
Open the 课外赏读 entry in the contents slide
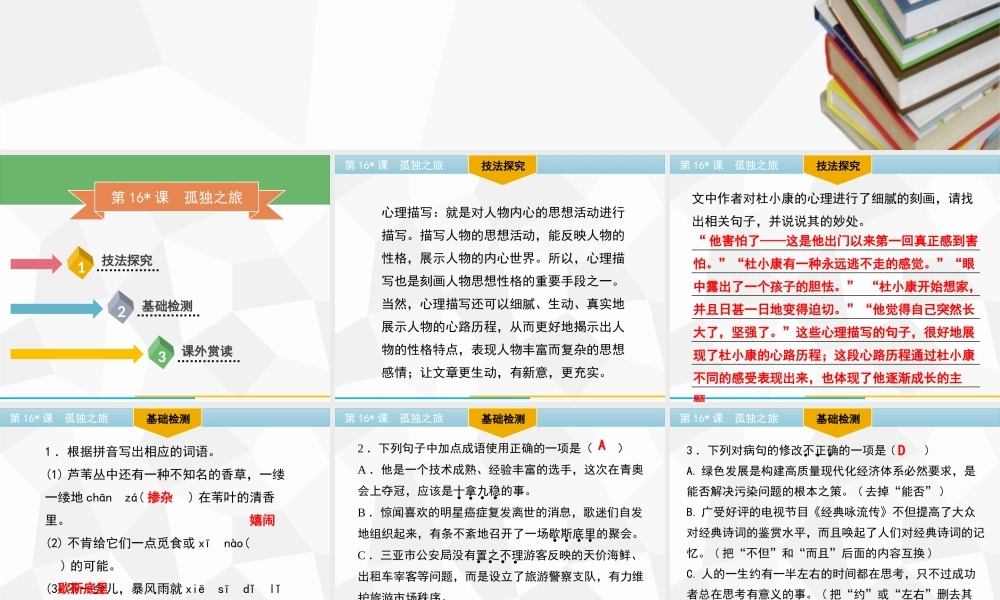pos(207,351)
